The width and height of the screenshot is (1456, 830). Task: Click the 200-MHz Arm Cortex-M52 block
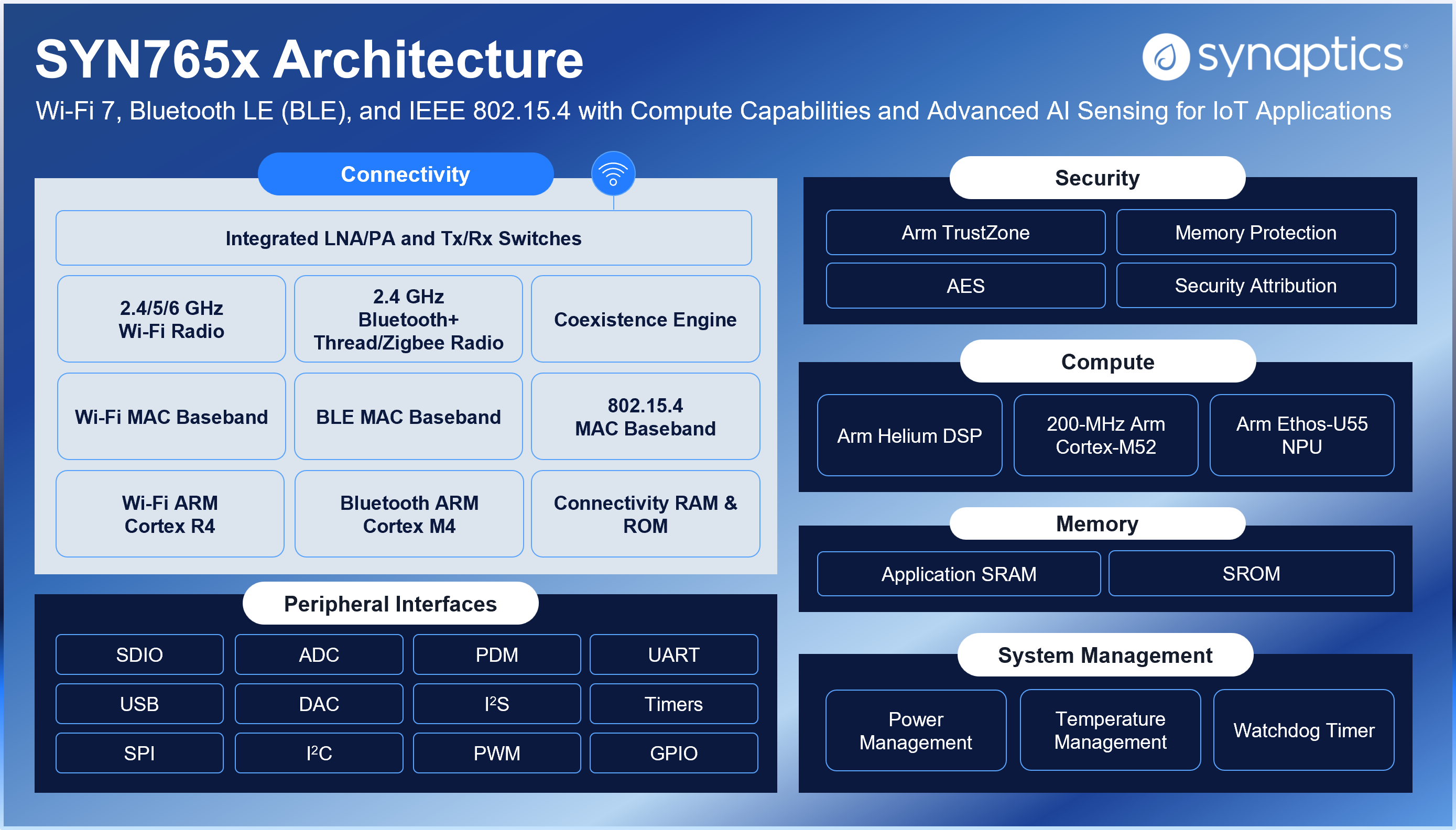click(x=1105, y=435)
